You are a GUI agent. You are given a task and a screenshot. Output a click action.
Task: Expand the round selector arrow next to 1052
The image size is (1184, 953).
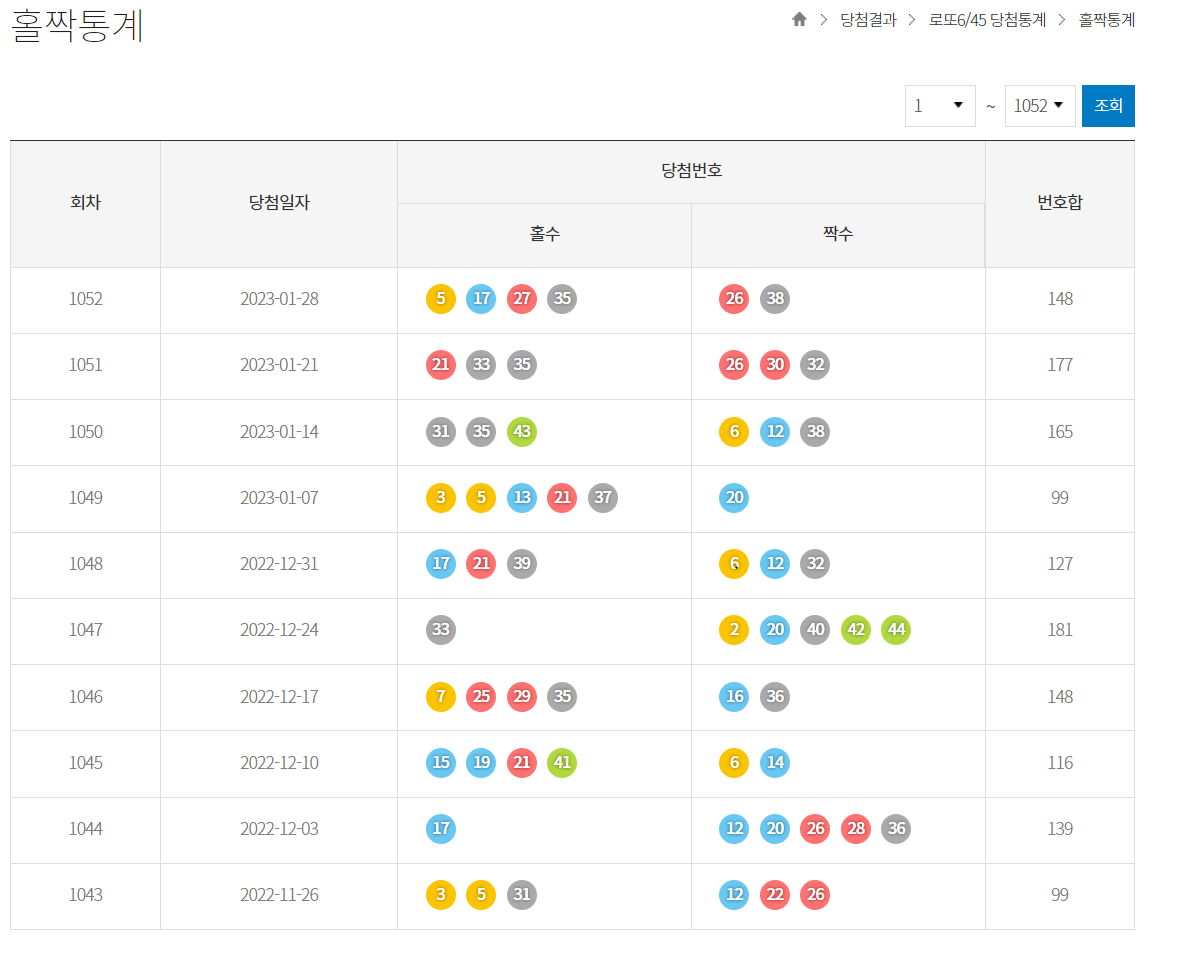tap(1061, 105)
